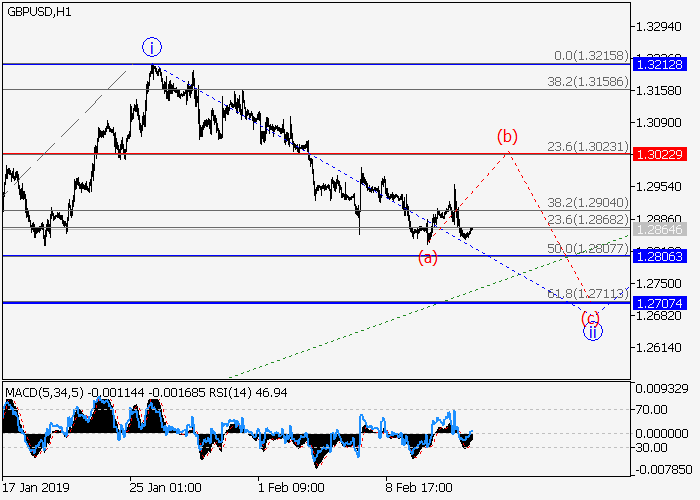Click the 1.26140 price axis value
Screen dimensions: 700x500
tap(658, 348)
